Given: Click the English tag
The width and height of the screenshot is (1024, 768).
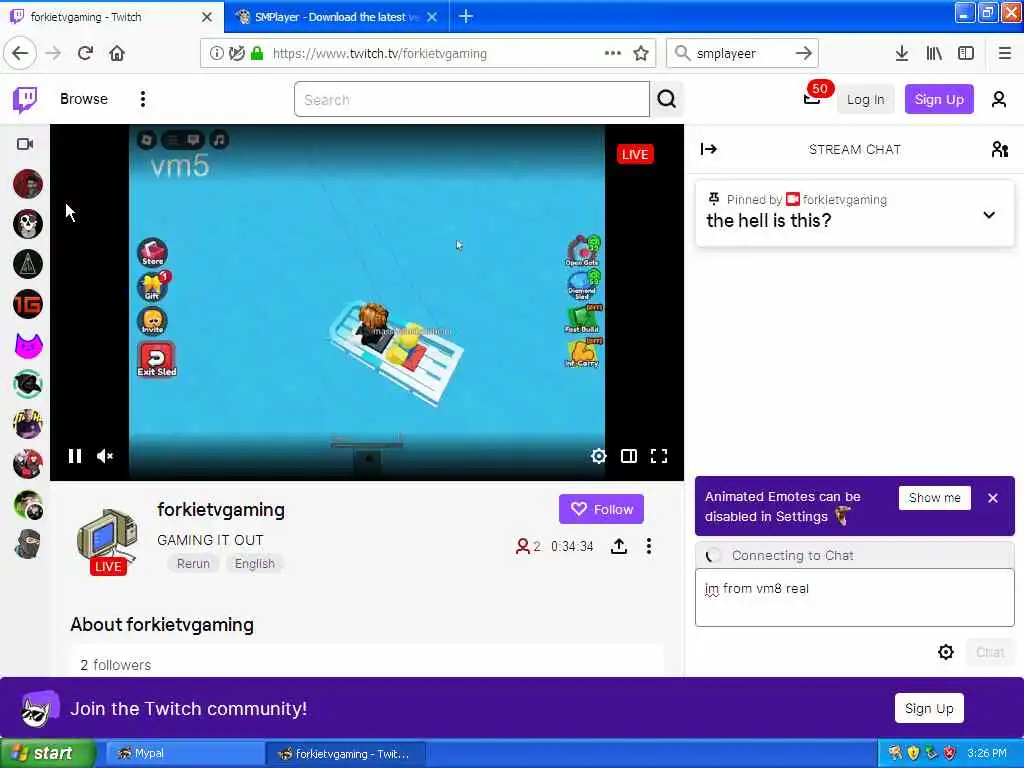Looking at the screenshot, I should [255, 564].
